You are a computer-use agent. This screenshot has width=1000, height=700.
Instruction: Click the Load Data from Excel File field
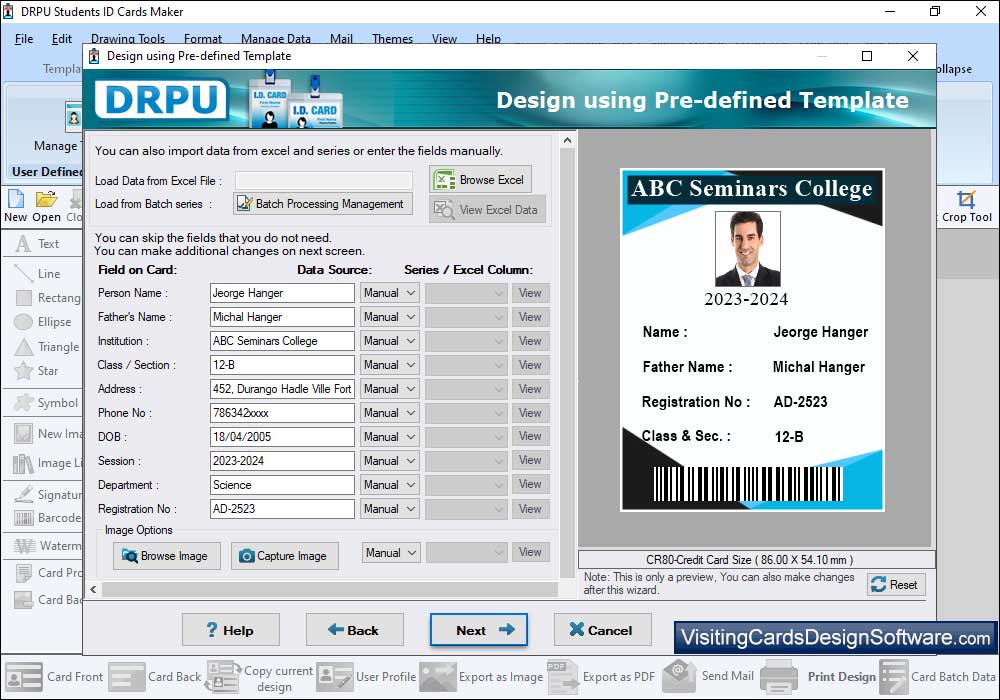pos(324,180)
